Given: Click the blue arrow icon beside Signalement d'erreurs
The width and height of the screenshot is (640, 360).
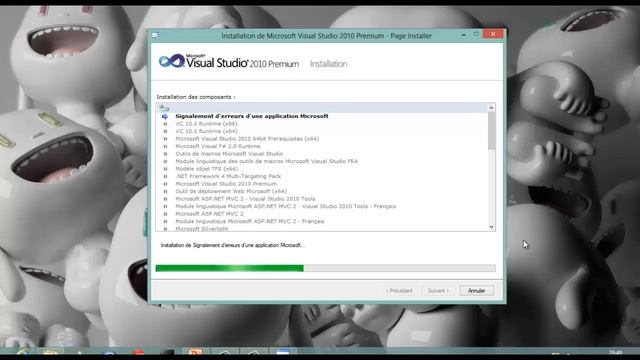Looking at the screenshot, I should tap(165, 116).
